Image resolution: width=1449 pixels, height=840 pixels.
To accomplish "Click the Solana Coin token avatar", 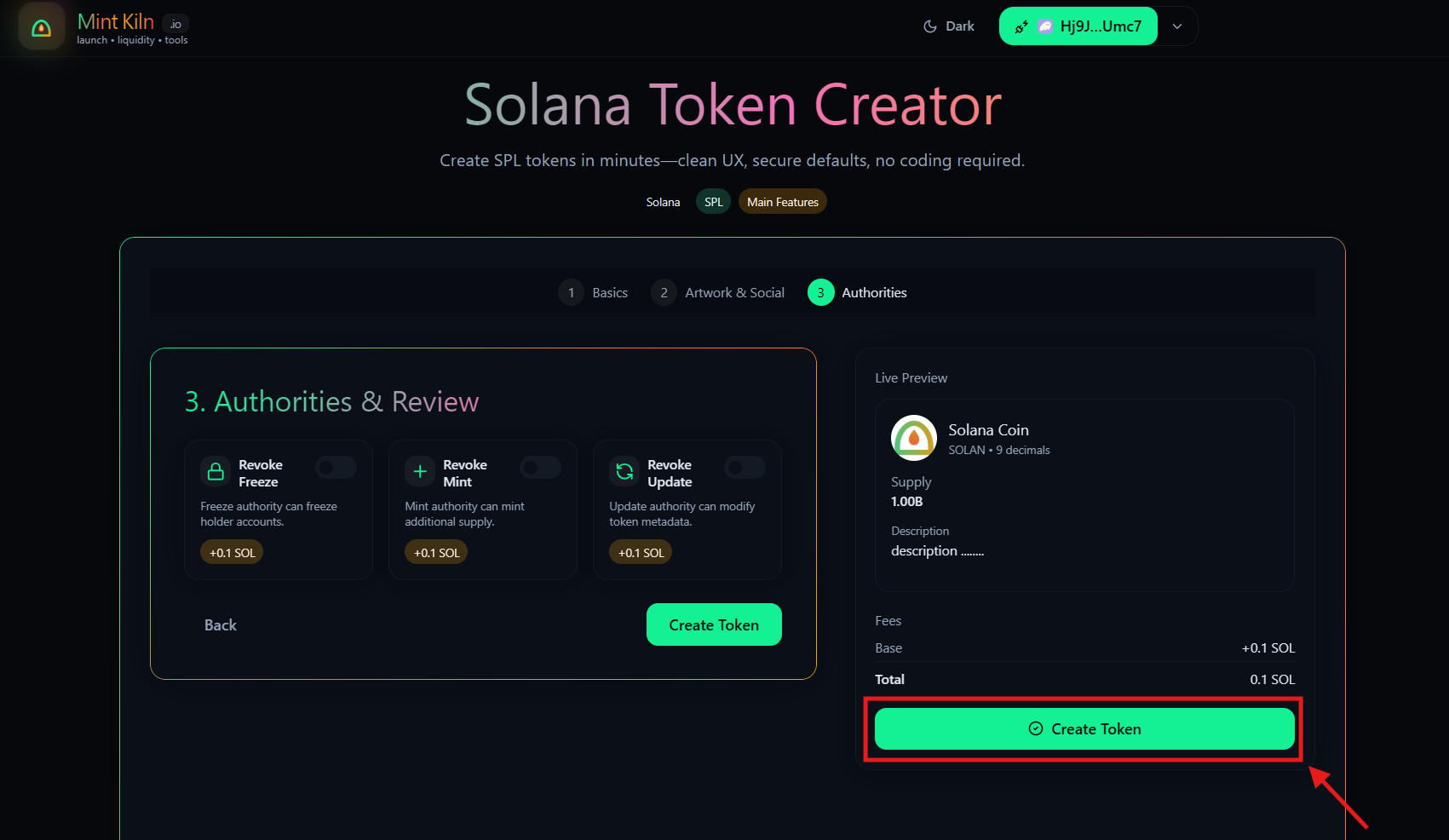I will coord(913,438).
